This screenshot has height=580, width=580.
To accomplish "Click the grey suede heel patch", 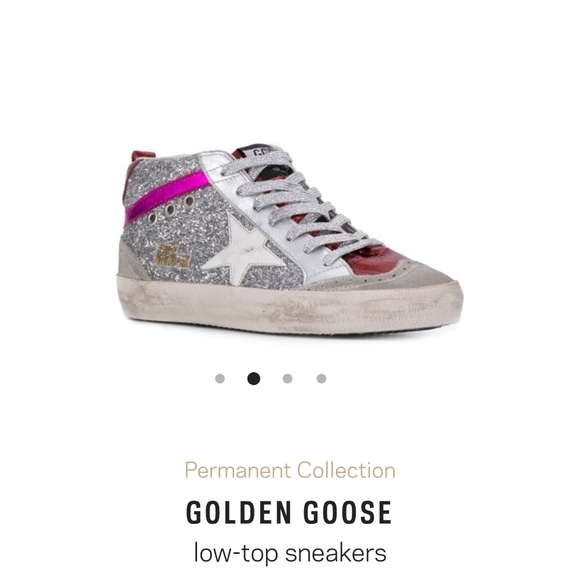I will click(132, 259).
